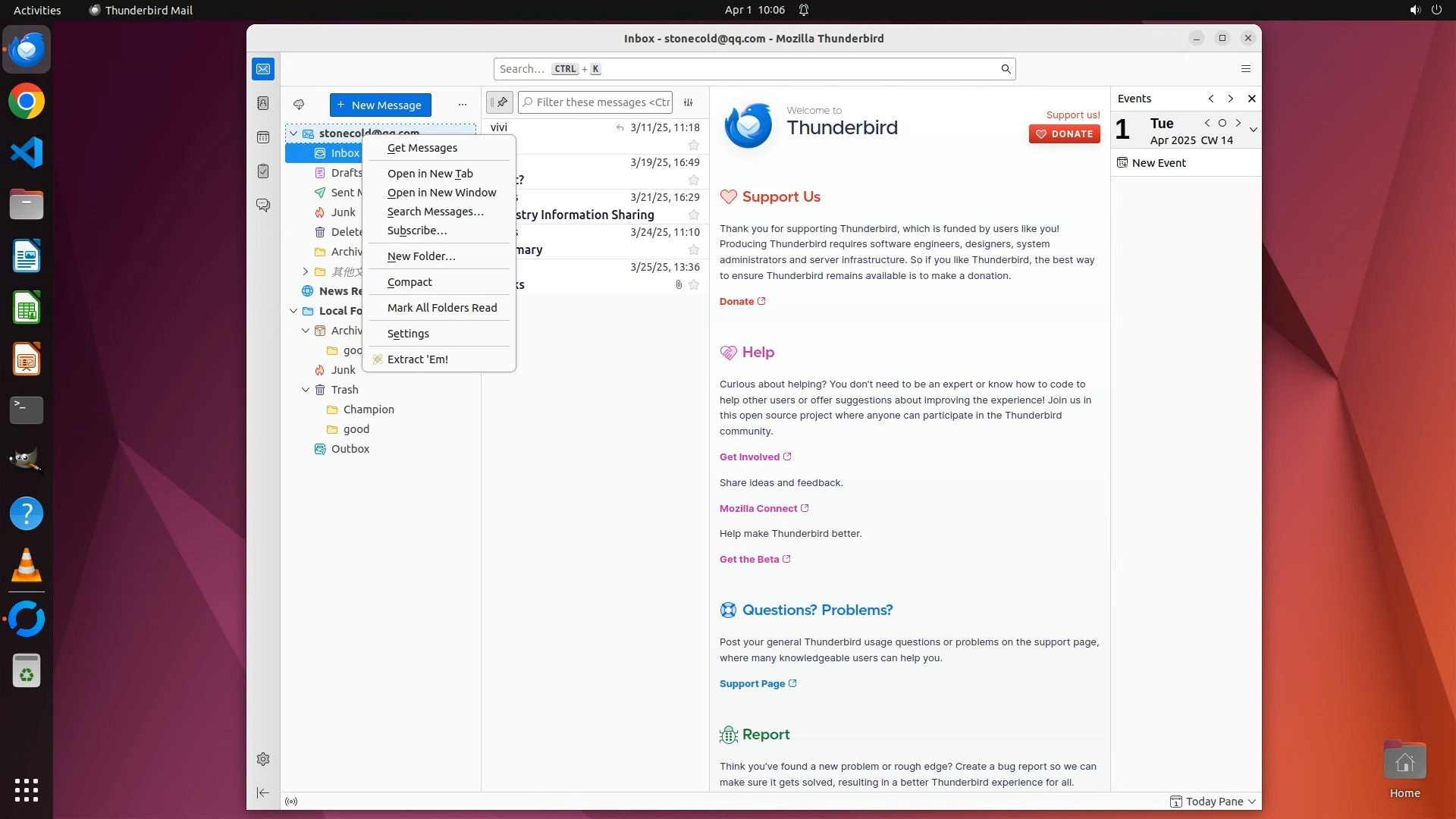Toggle the Today Pane button

(x=1213, y=802)
